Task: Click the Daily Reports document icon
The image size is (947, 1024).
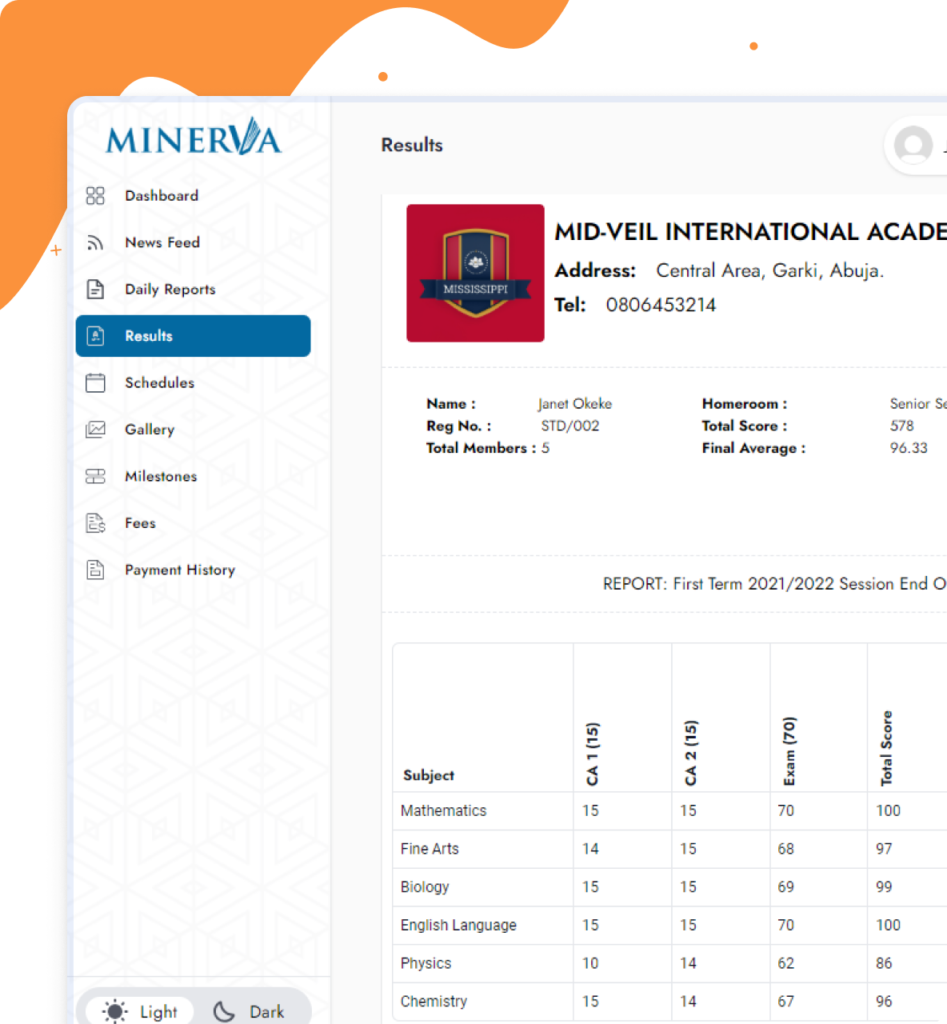Action: (x=95, y=290)
